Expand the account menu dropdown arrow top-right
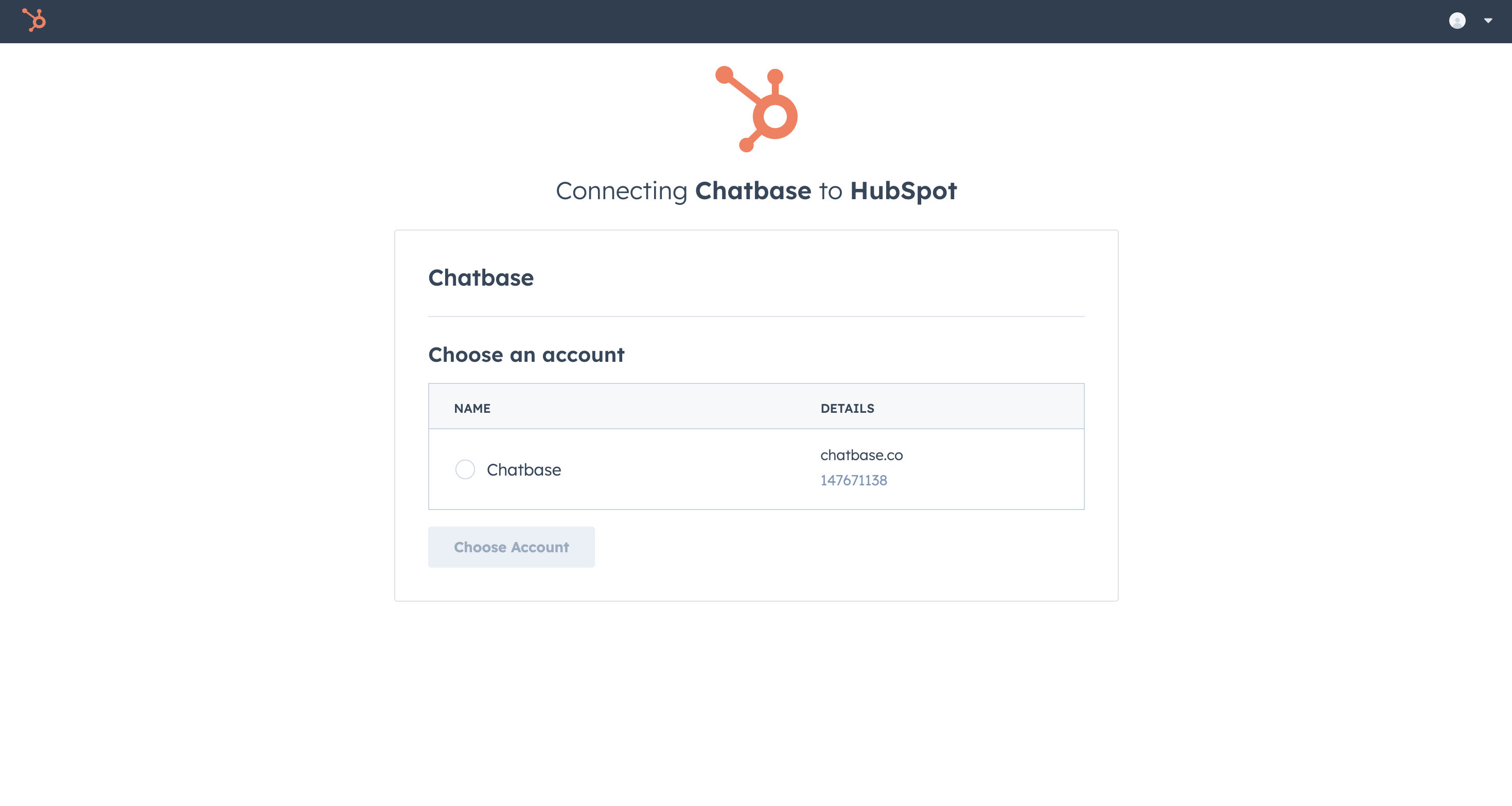This screenshot has width=1512, height=806. (x=1487, y=21)
